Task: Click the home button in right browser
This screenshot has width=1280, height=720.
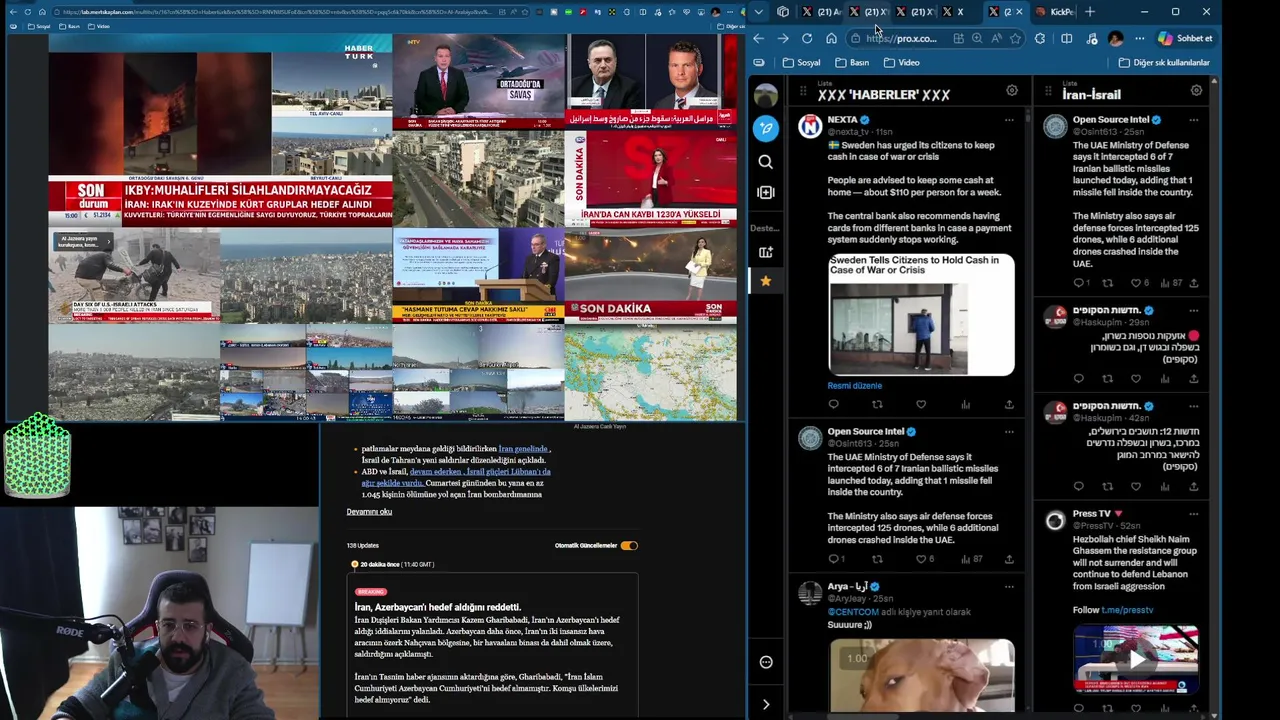Action: tap(831, 38)
